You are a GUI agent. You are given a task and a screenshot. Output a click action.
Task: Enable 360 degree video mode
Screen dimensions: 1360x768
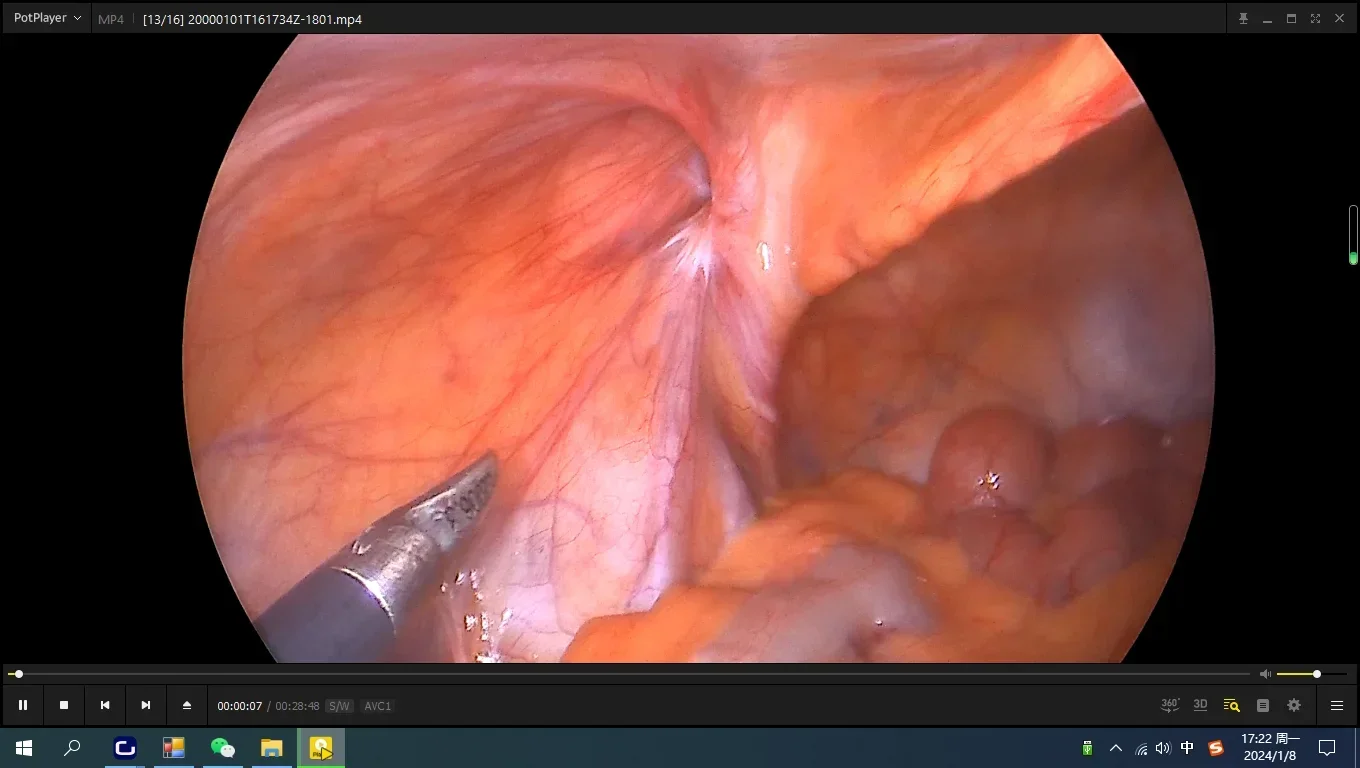1170,705
